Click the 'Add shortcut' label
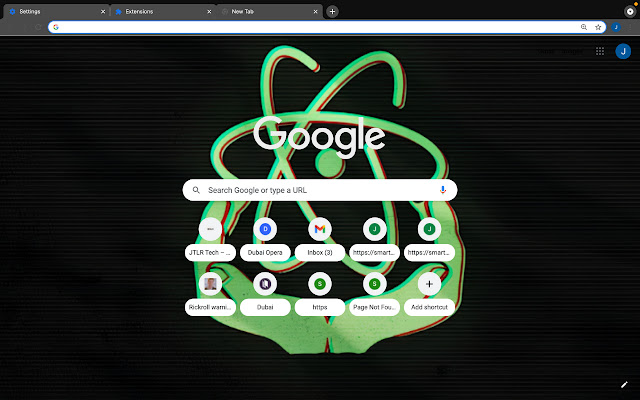 click(429, 307)
